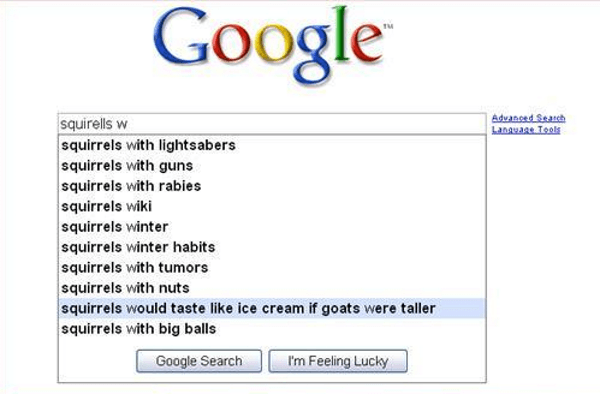Click the green letter l in logo
The width and height of the screenshot is (600, 394).
tap(341, 34)
